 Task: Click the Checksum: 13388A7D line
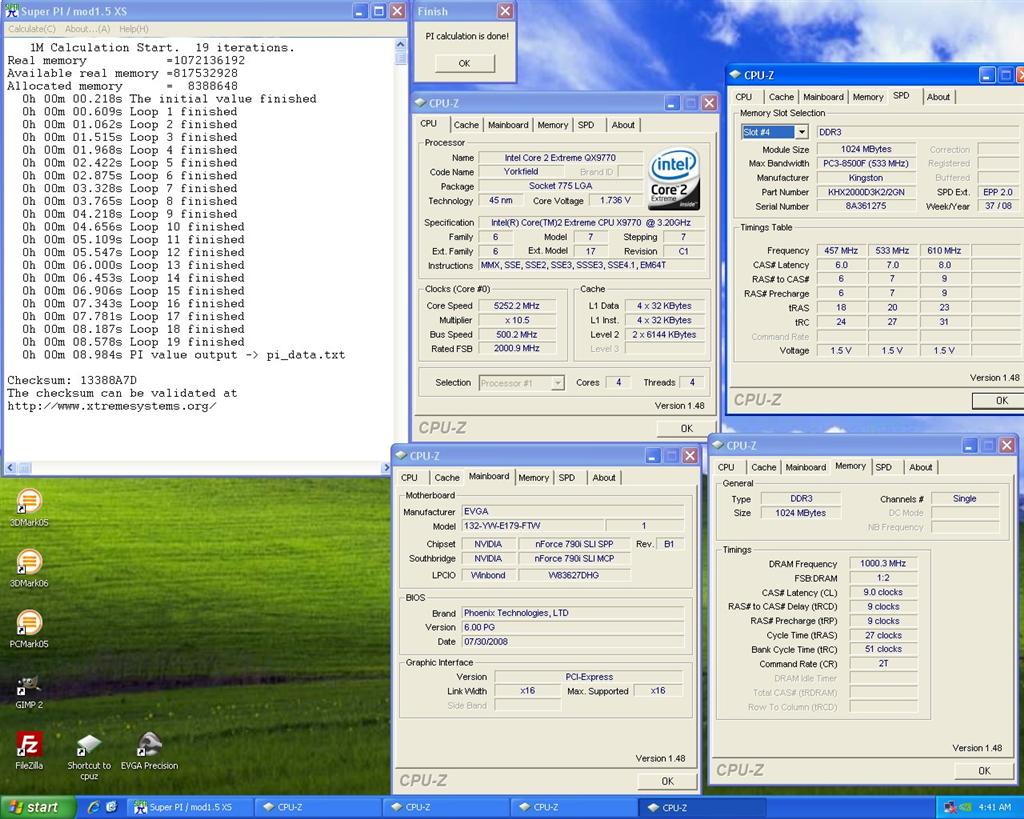[72, 380]
